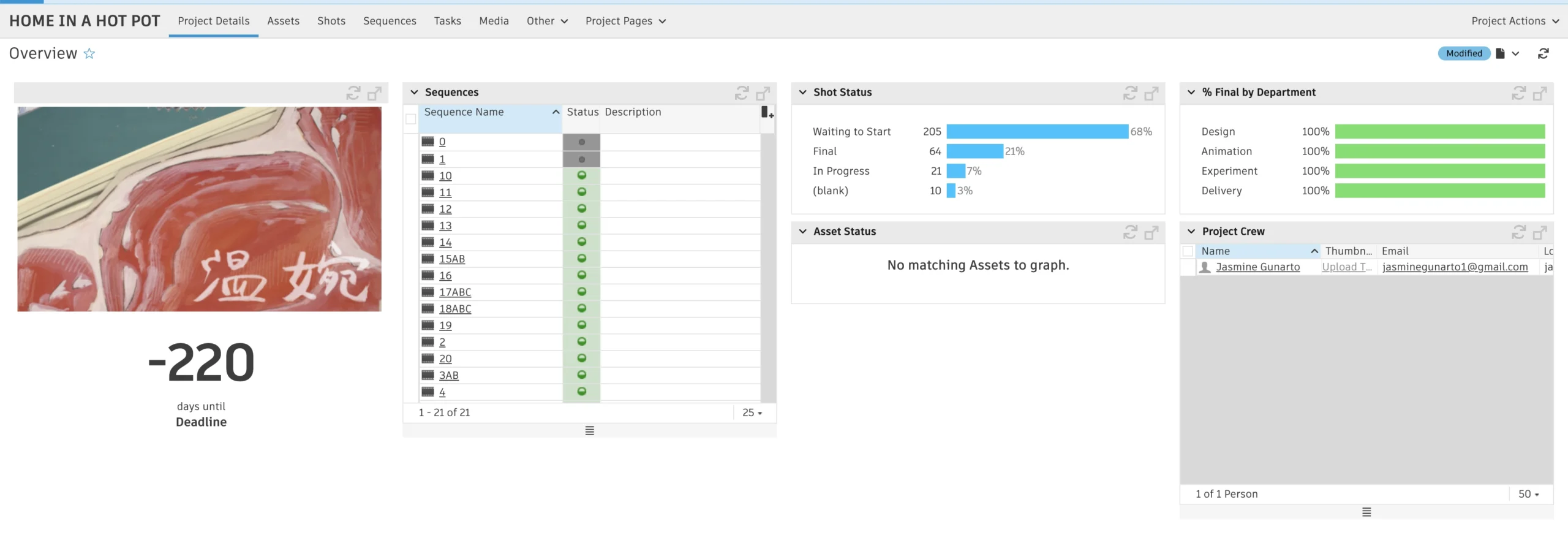Click the page refresh icon beside Modified
The height and width of the screenshot is (540, 1568).
tap(1543, 54)
